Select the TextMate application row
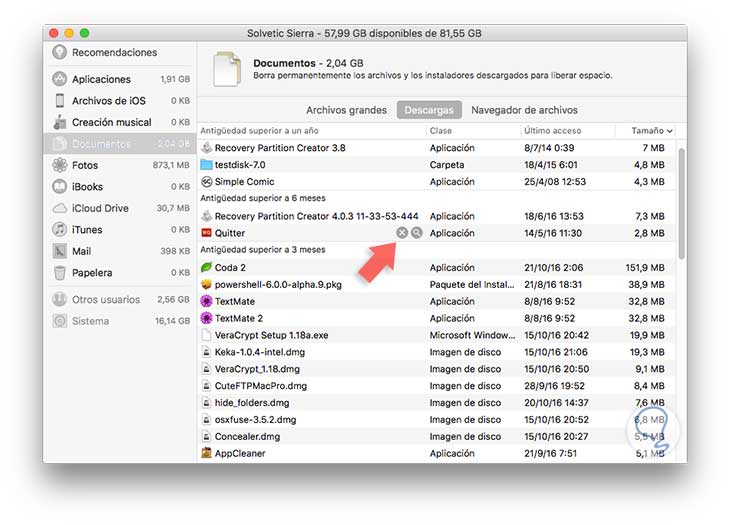 [x=437, y=302]
